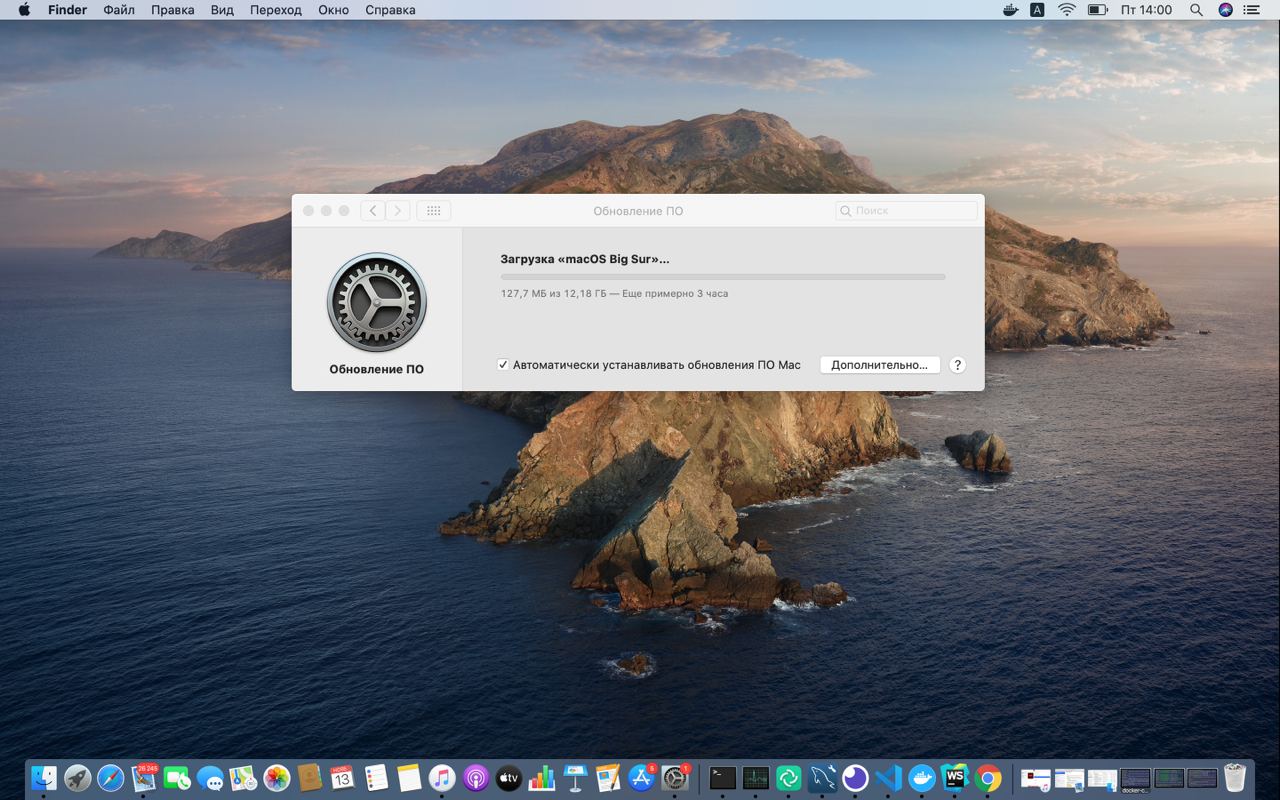Go back with the left chevron button
1280x800 pixels.
point(372,211)
